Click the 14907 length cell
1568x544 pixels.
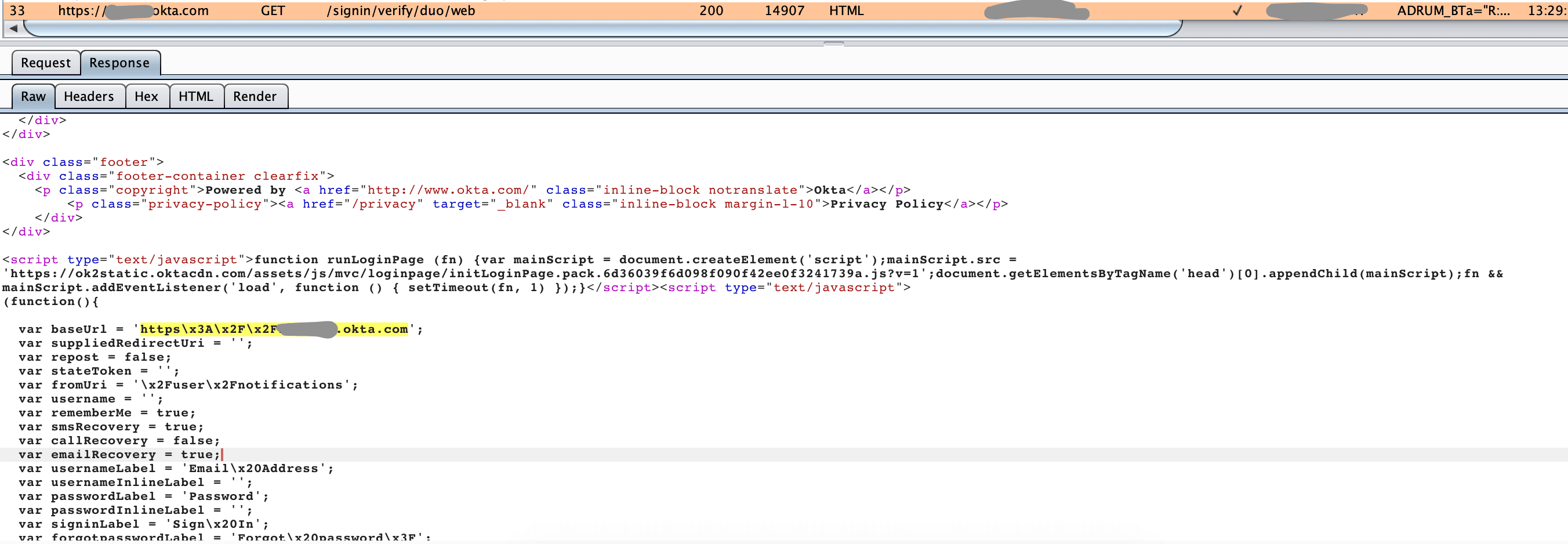click(785, 10)
